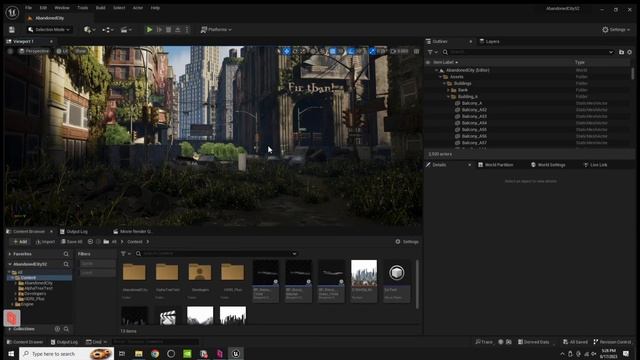Image resolution: width=640 pixels, height=360 pixels.
Task: Open the Platforms dropdown
Action: coord(216,30)
